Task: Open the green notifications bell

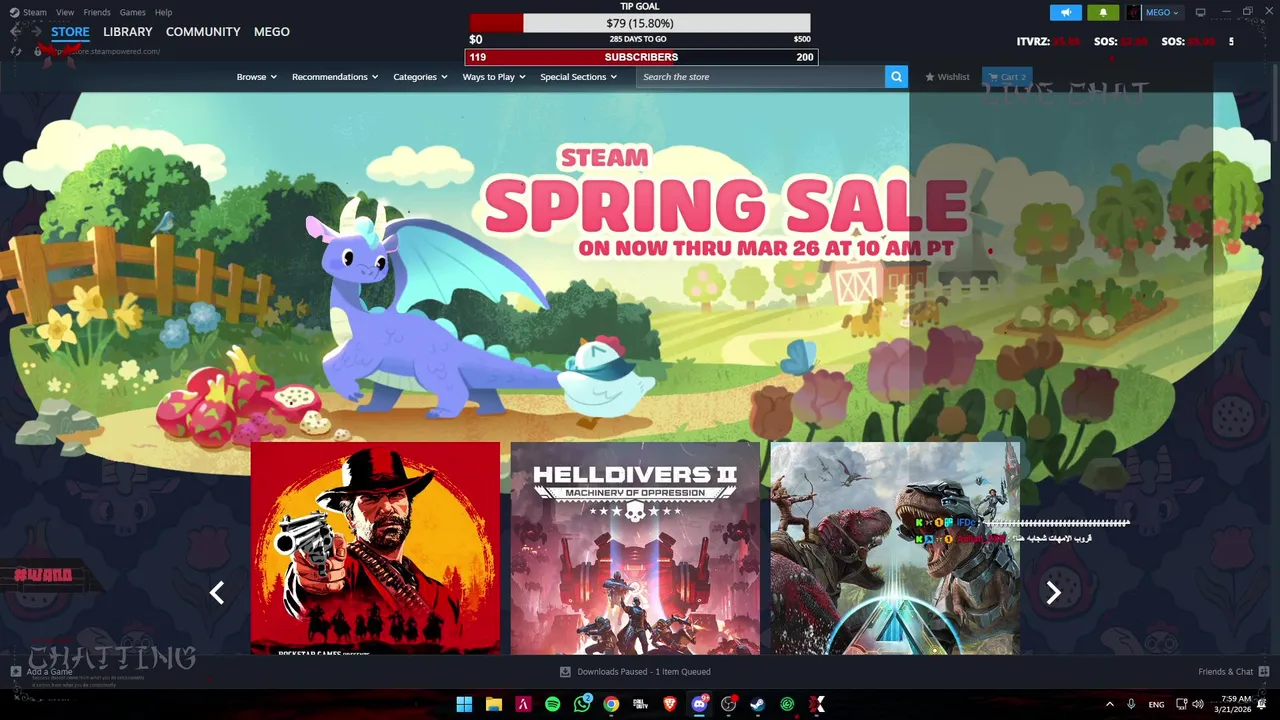Action: click(x=1103, y=12)
